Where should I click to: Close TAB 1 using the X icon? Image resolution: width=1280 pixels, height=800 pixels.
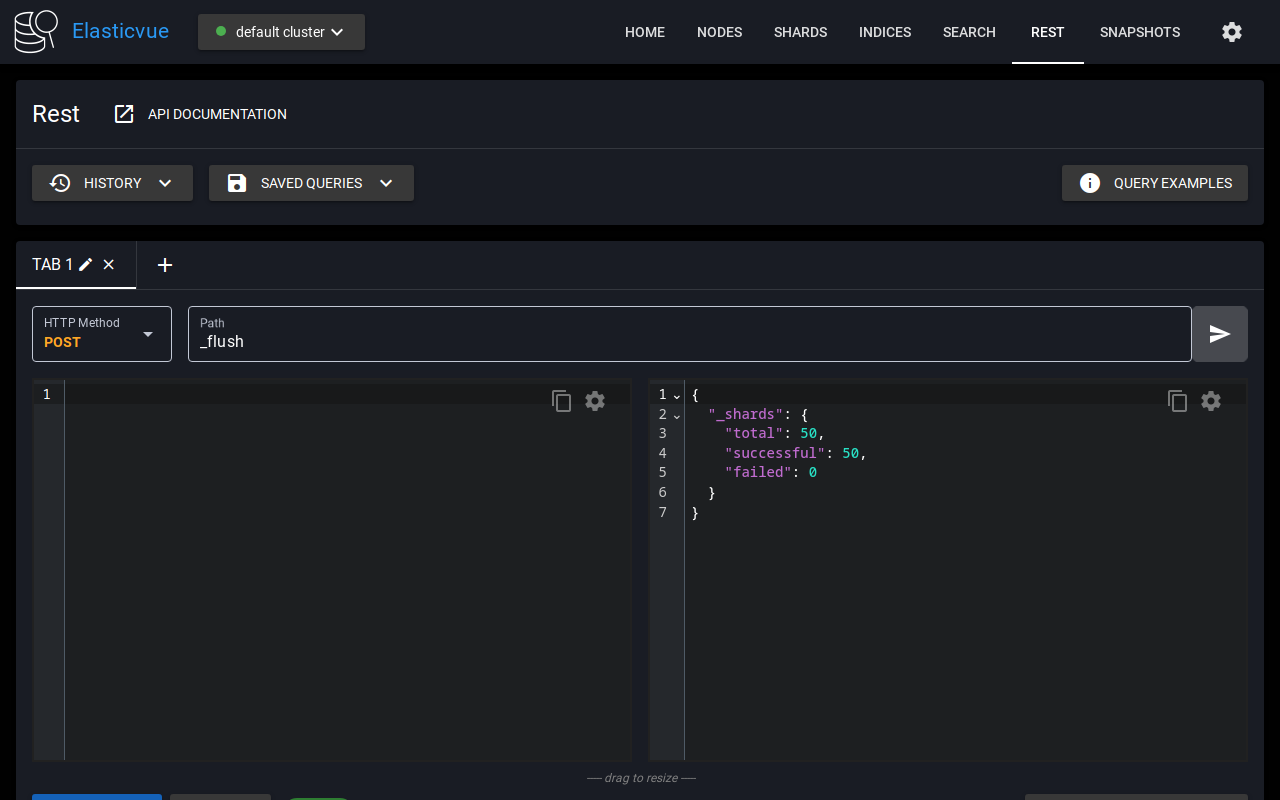109,265
